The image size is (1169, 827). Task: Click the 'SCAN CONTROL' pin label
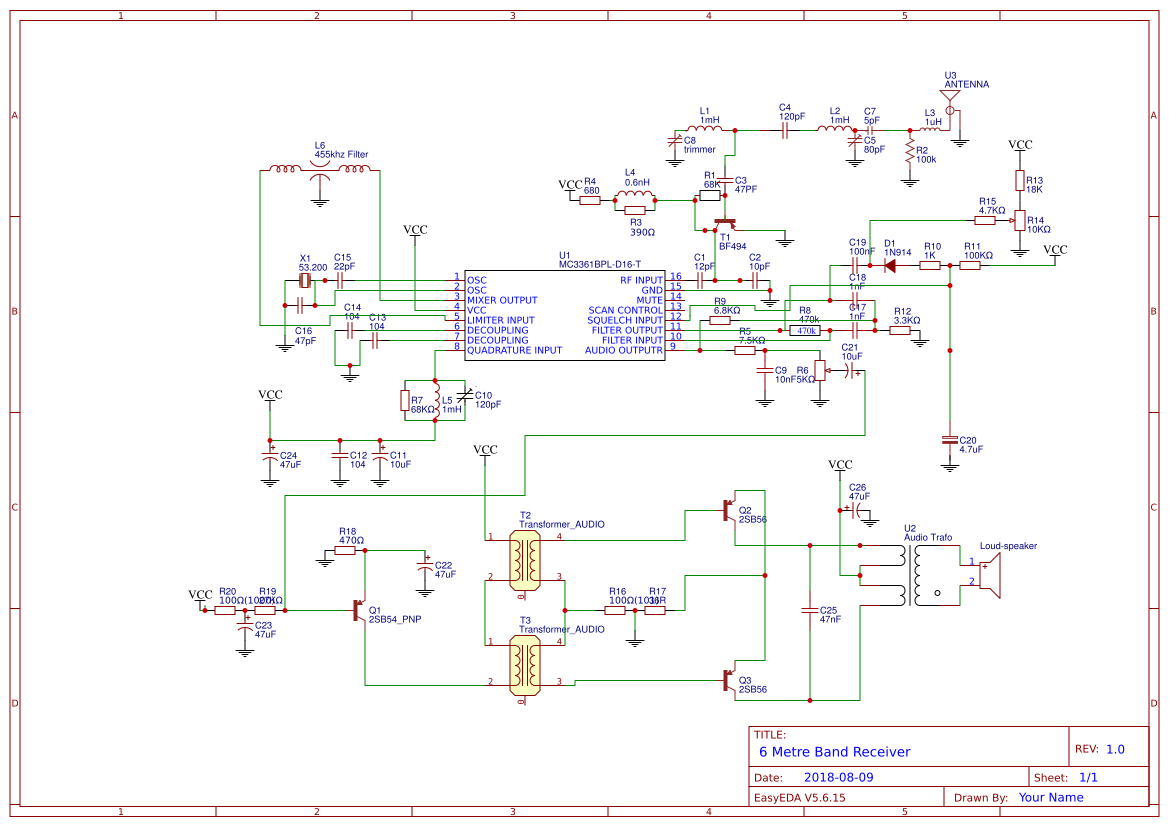point(625,310)
